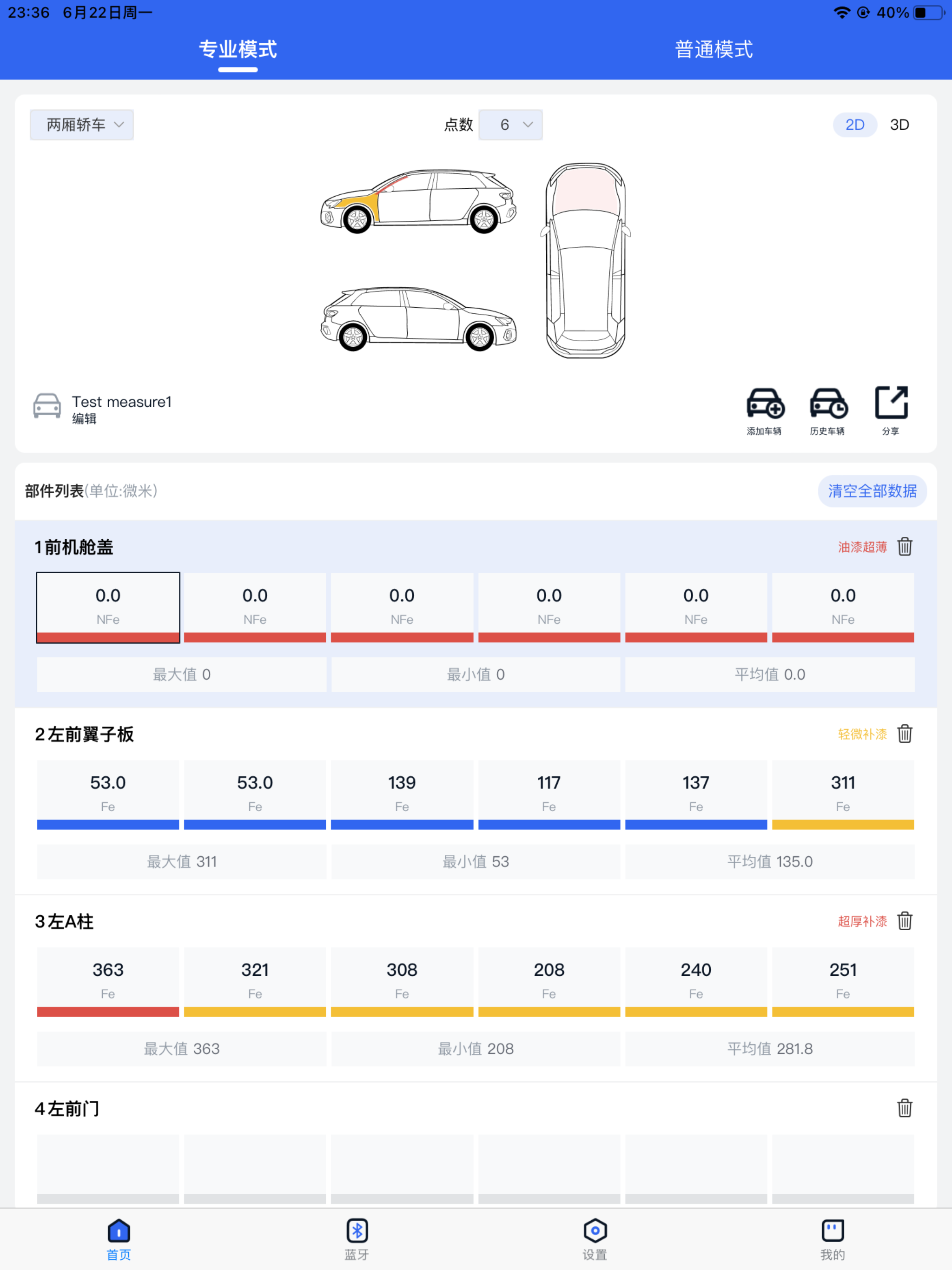
Task: Delete 左前门 row with its trash icon
Action: [905, 1108]
